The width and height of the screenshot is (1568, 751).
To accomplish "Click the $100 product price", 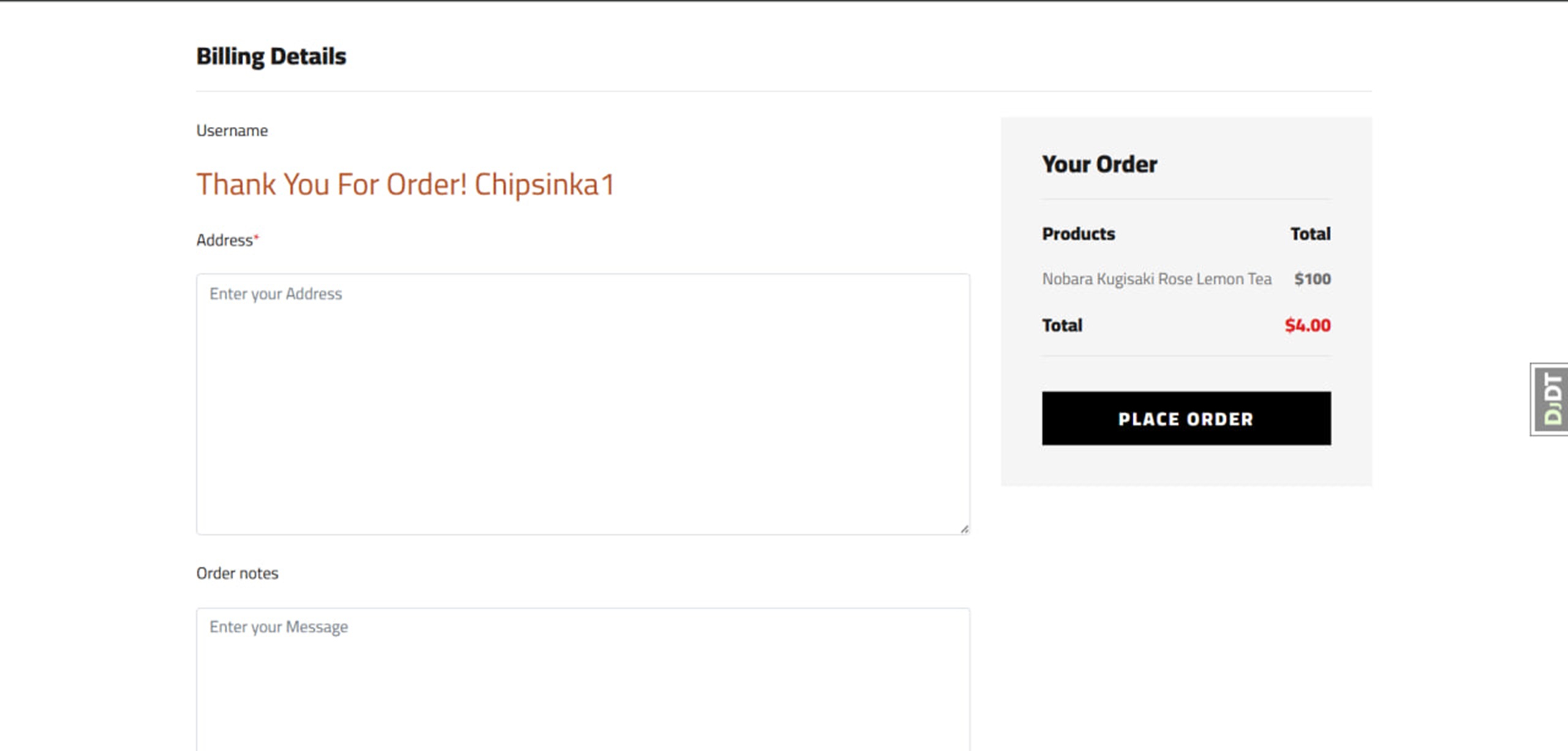I will [1312, 279].
